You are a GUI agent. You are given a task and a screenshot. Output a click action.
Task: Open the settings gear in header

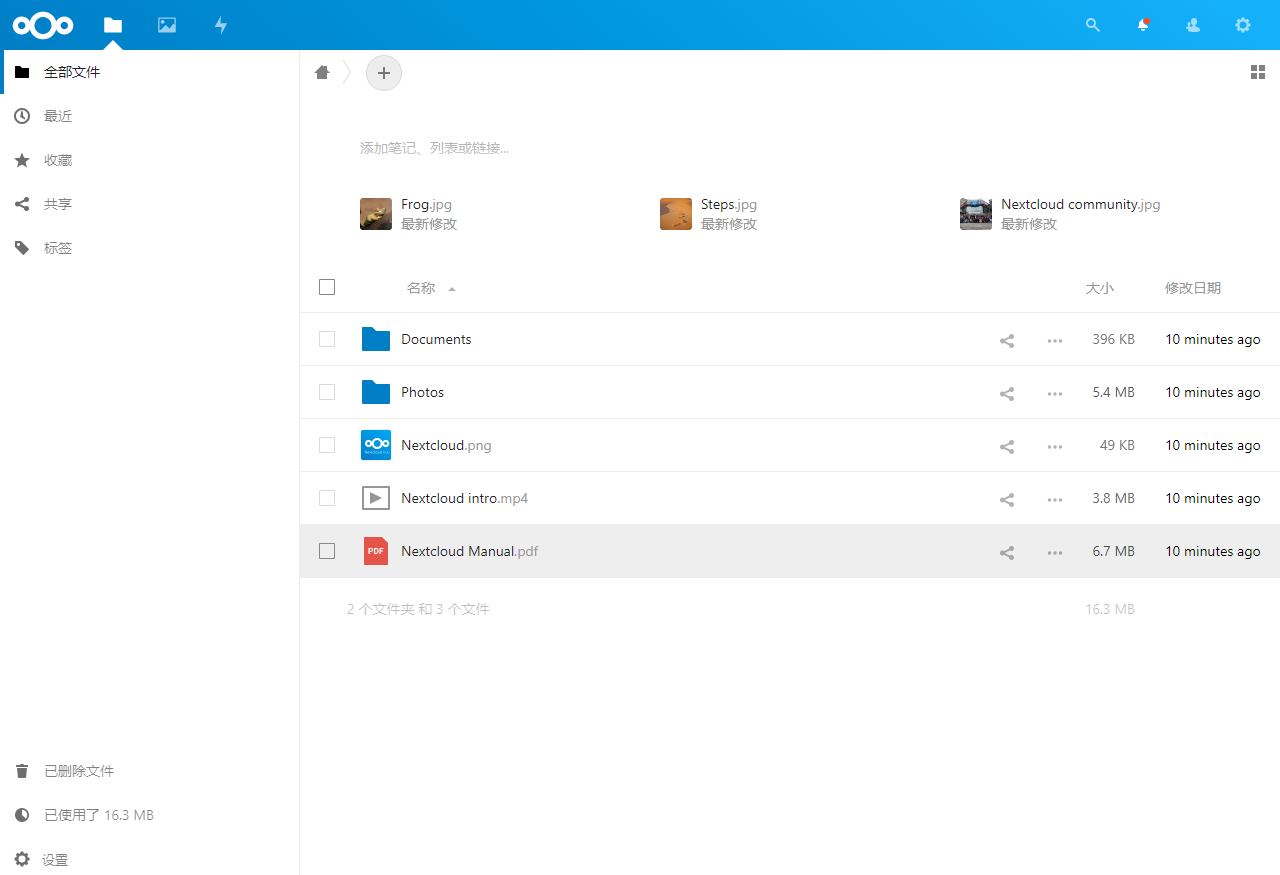click(x=1243, y=25)
